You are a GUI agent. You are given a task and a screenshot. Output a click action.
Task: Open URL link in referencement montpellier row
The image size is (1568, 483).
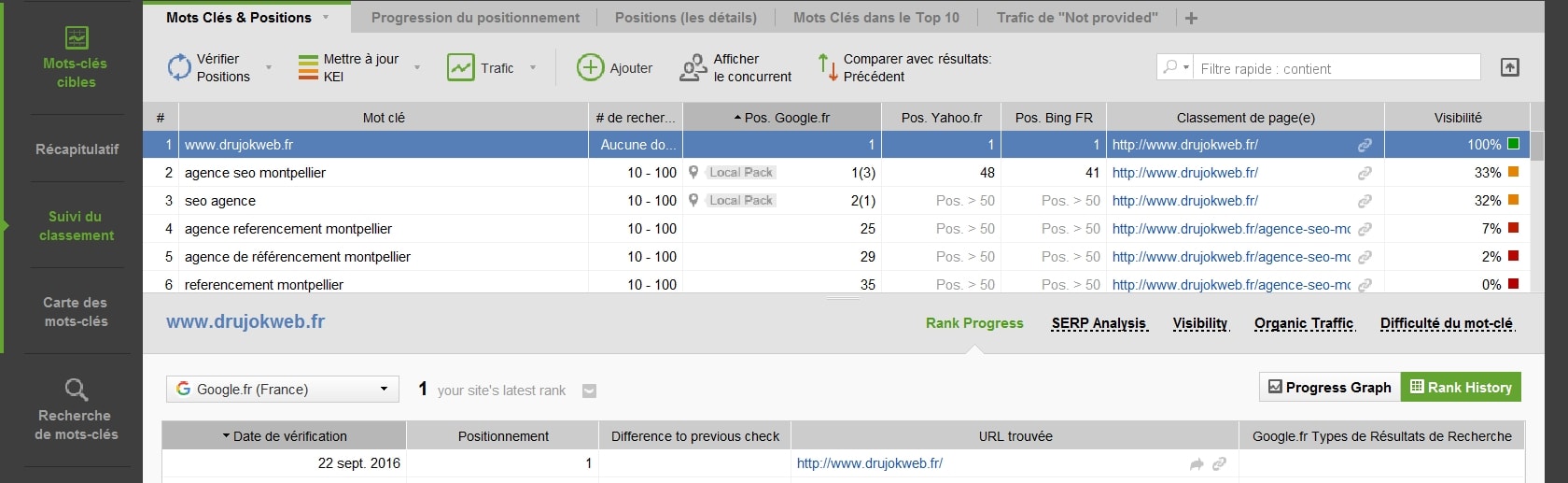coord(1231,285)
